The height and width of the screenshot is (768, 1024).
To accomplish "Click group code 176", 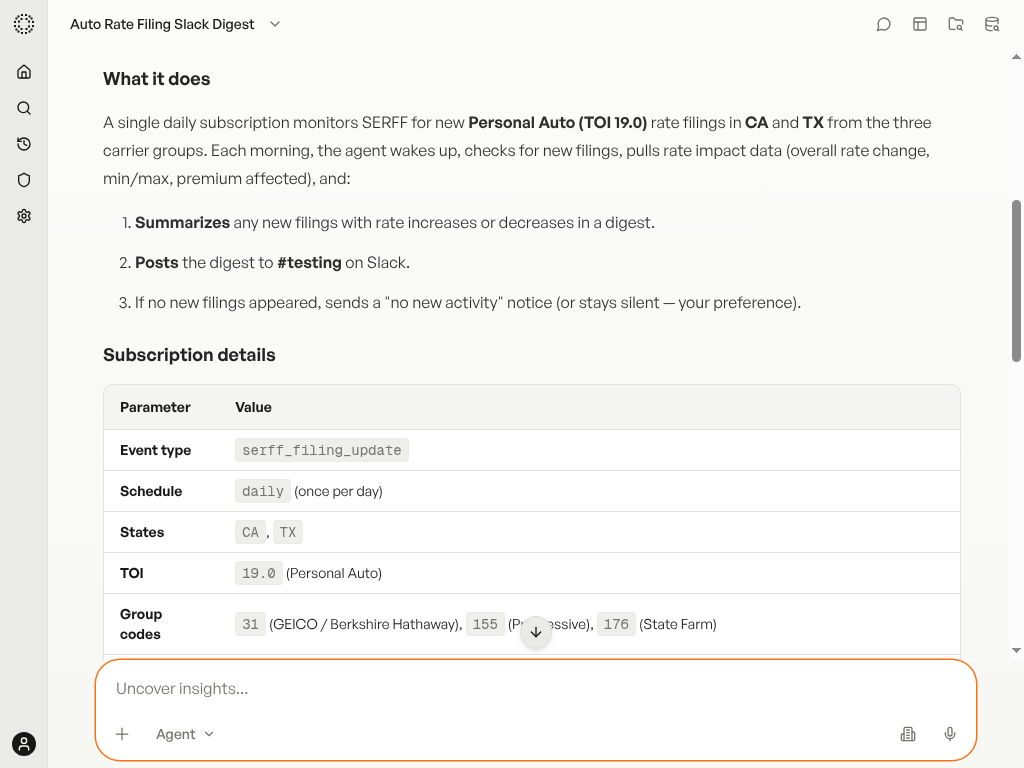I will (x=616, y=624).
